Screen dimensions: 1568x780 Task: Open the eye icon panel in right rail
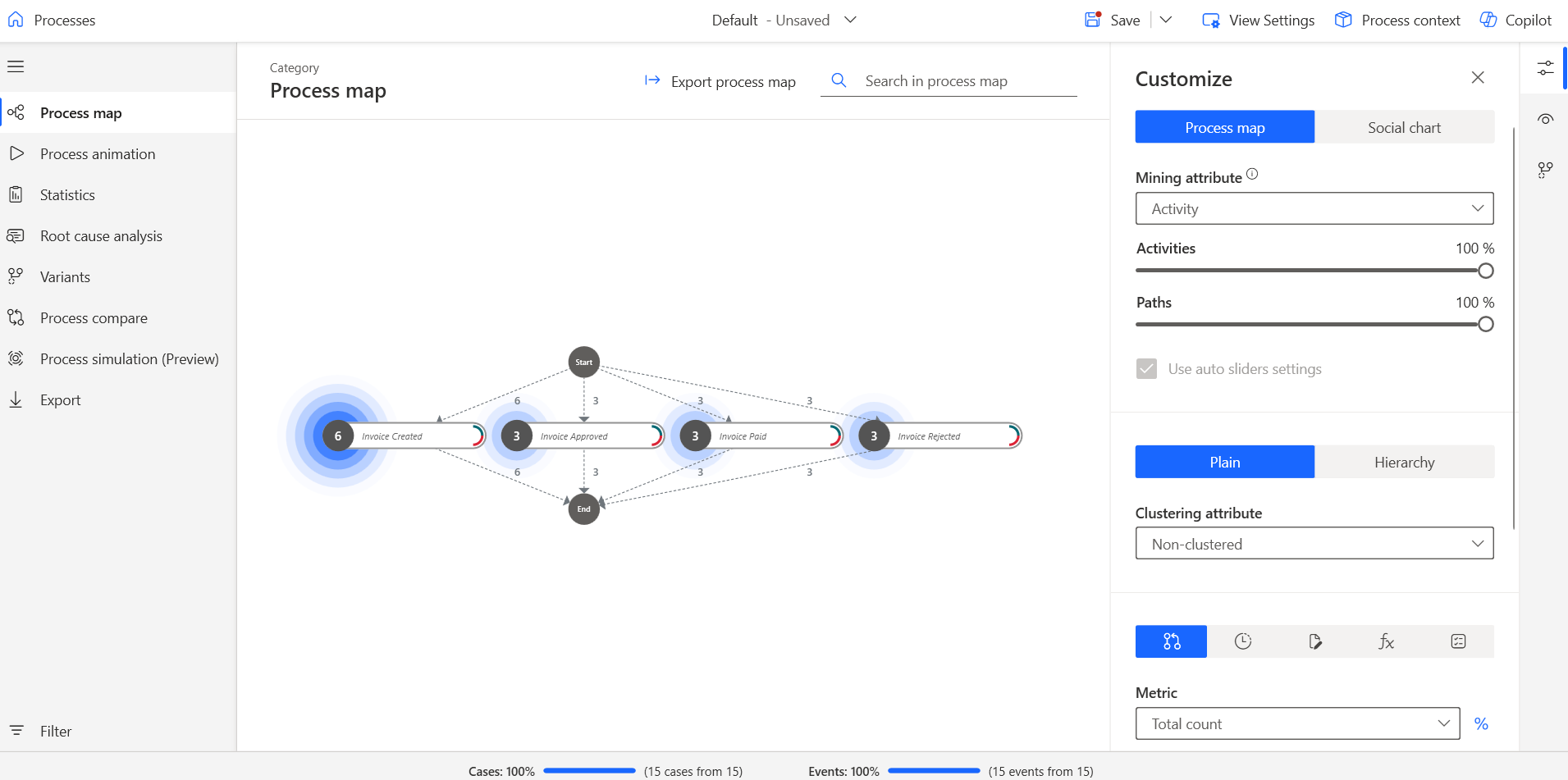(1545, 119)
